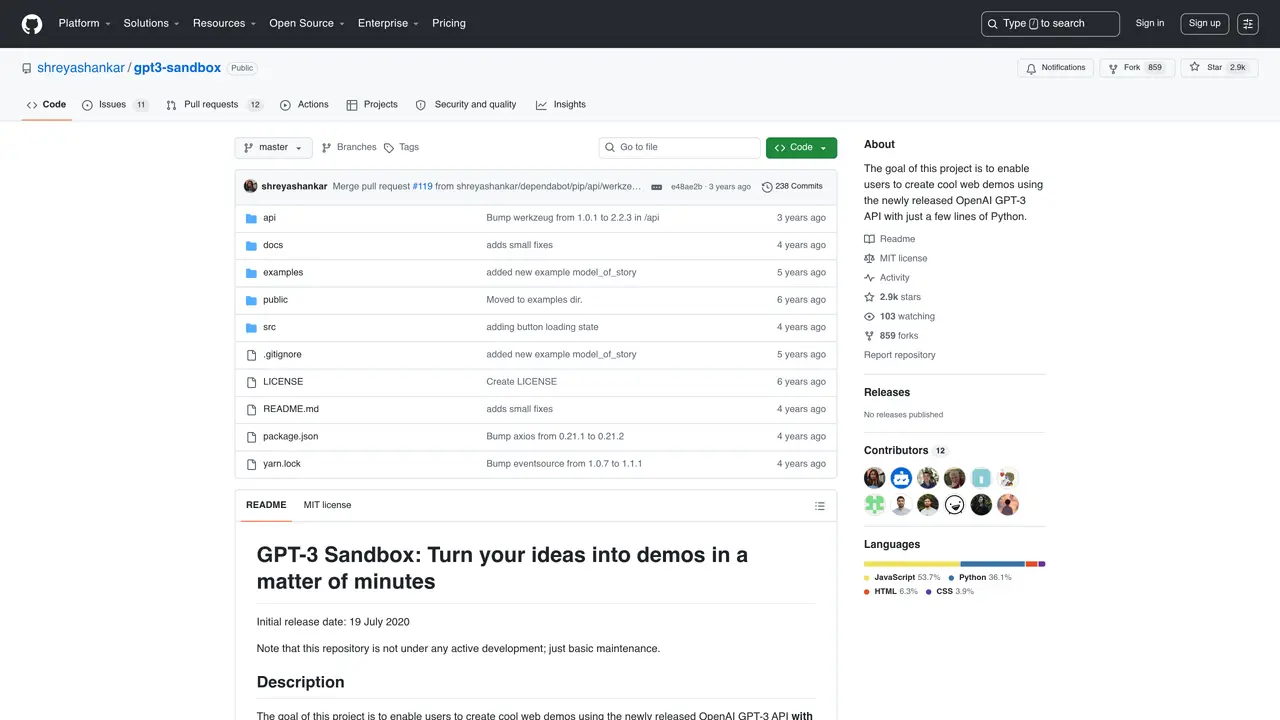Switch to the Projects tab
This screenshot has width=1280, height=720.
[x=372, y=105]
